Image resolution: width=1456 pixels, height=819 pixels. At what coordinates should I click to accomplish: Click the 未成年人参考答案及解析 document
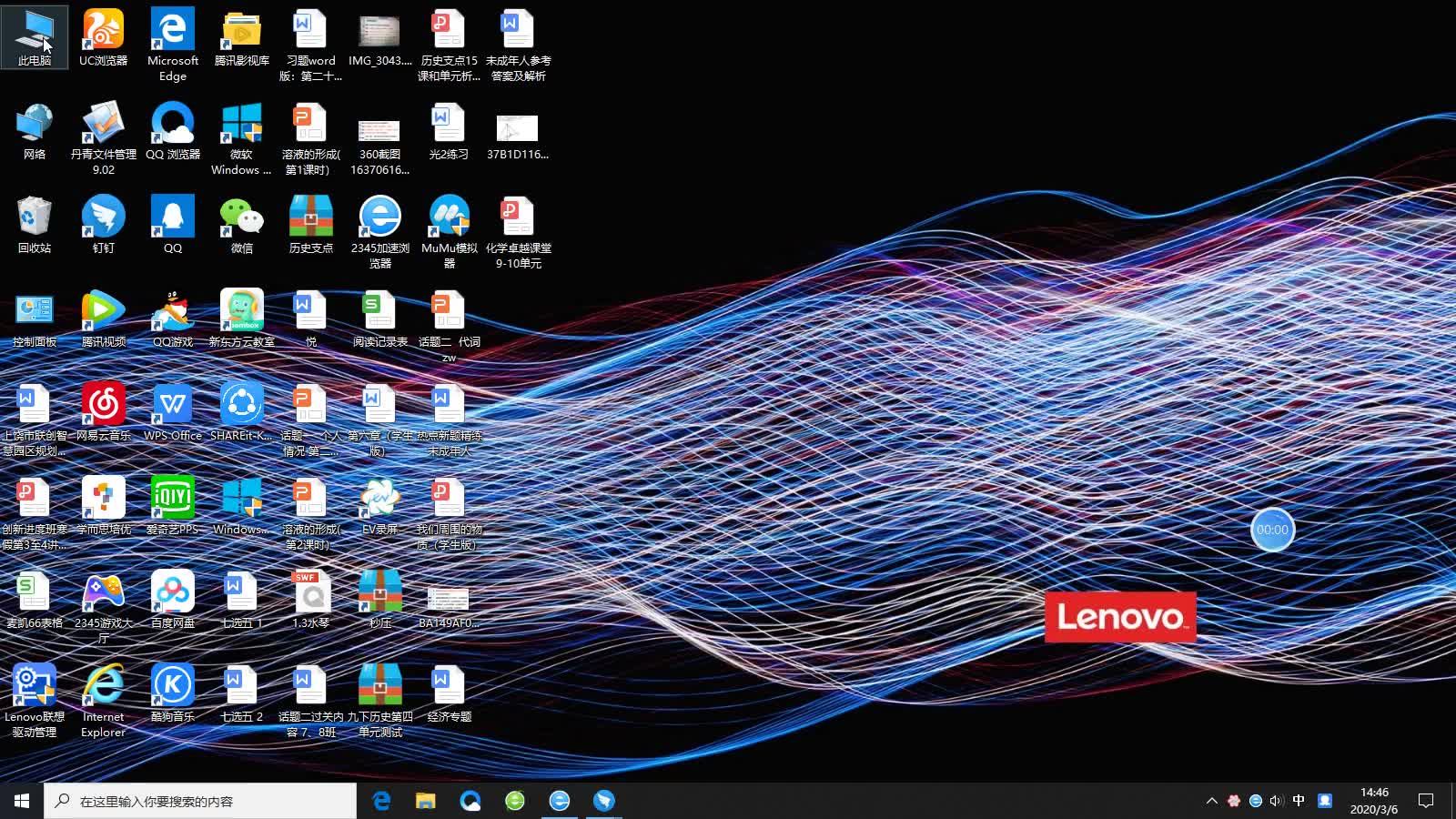[519, 45]
